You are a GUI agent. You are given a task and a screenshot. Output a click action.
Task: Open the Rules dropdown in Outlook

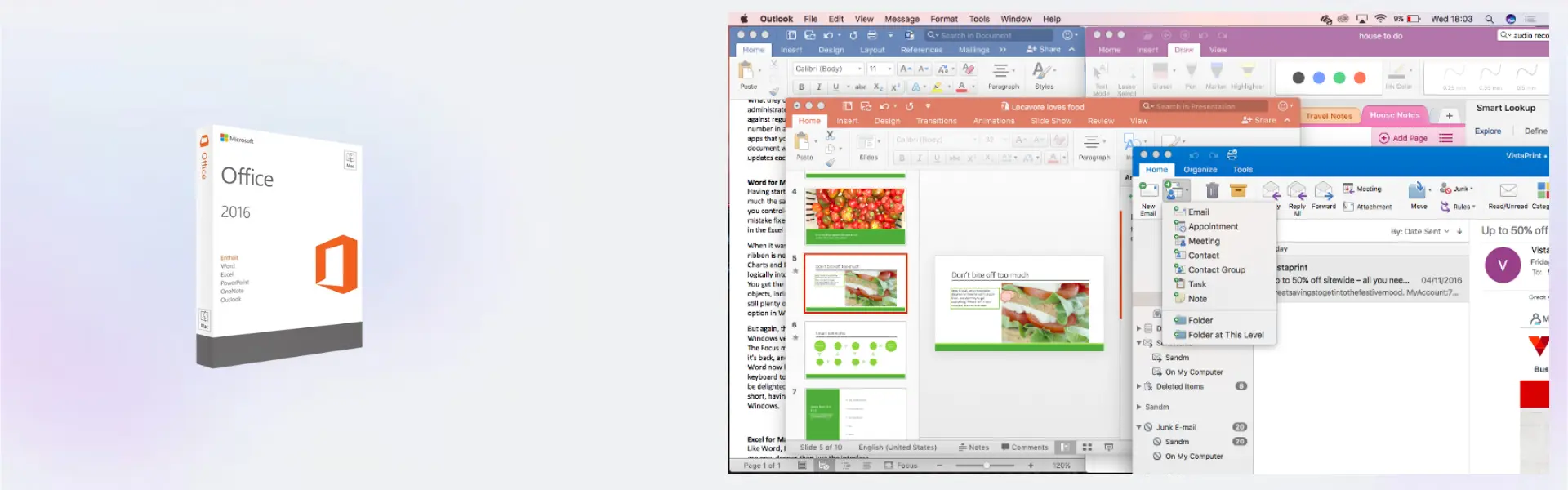tap(1458, 207)
